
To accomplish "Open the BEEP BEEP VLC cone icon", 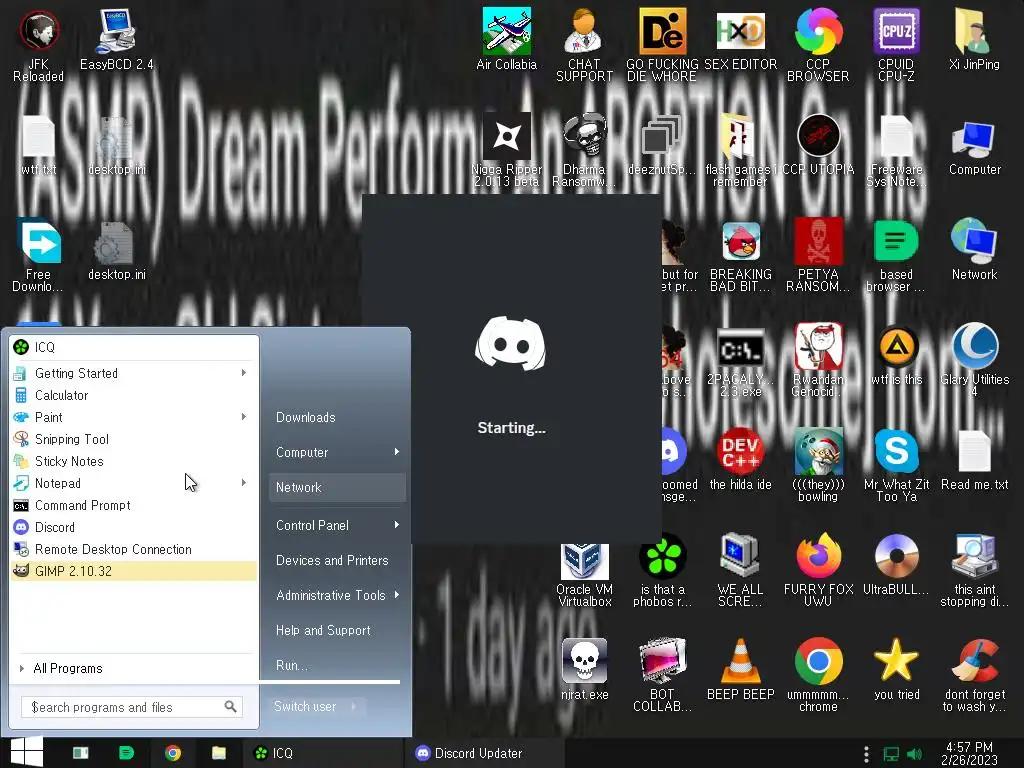I will coord(741,669).
